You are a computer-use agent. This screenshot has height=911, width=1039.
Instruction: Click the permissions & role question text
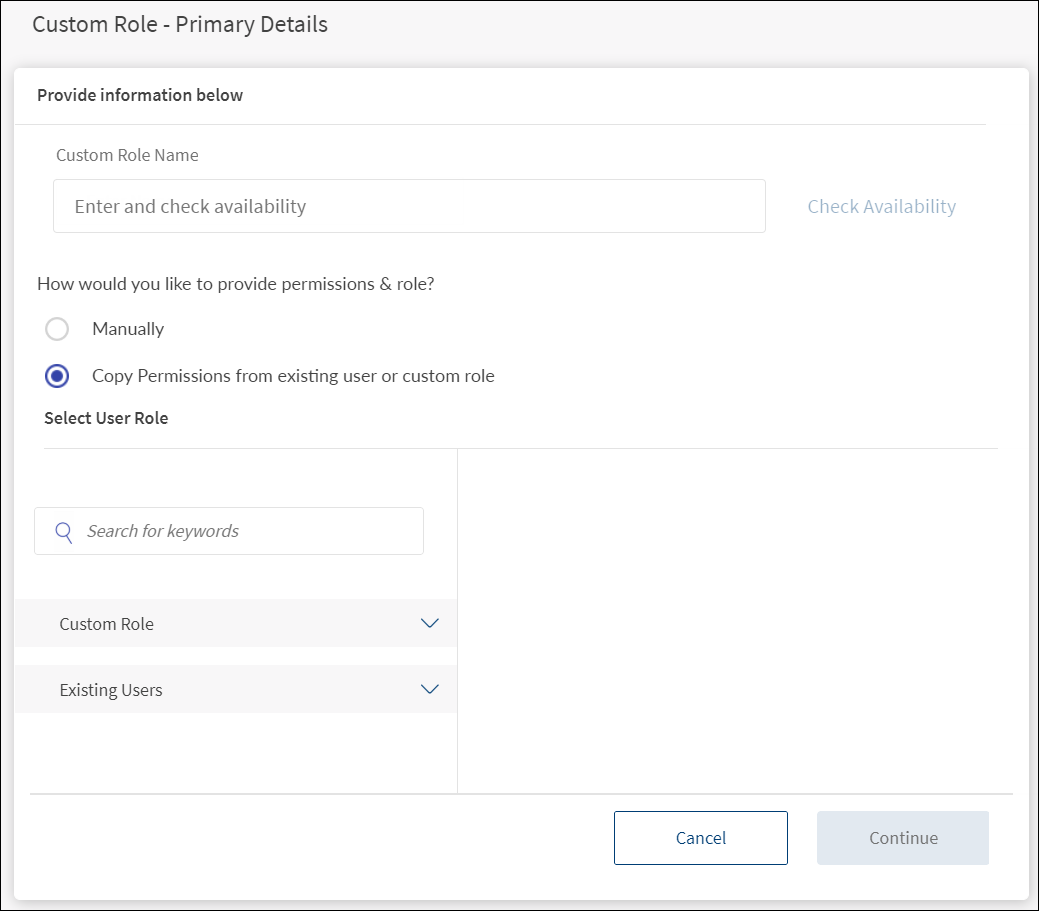[x=236, y=284]
